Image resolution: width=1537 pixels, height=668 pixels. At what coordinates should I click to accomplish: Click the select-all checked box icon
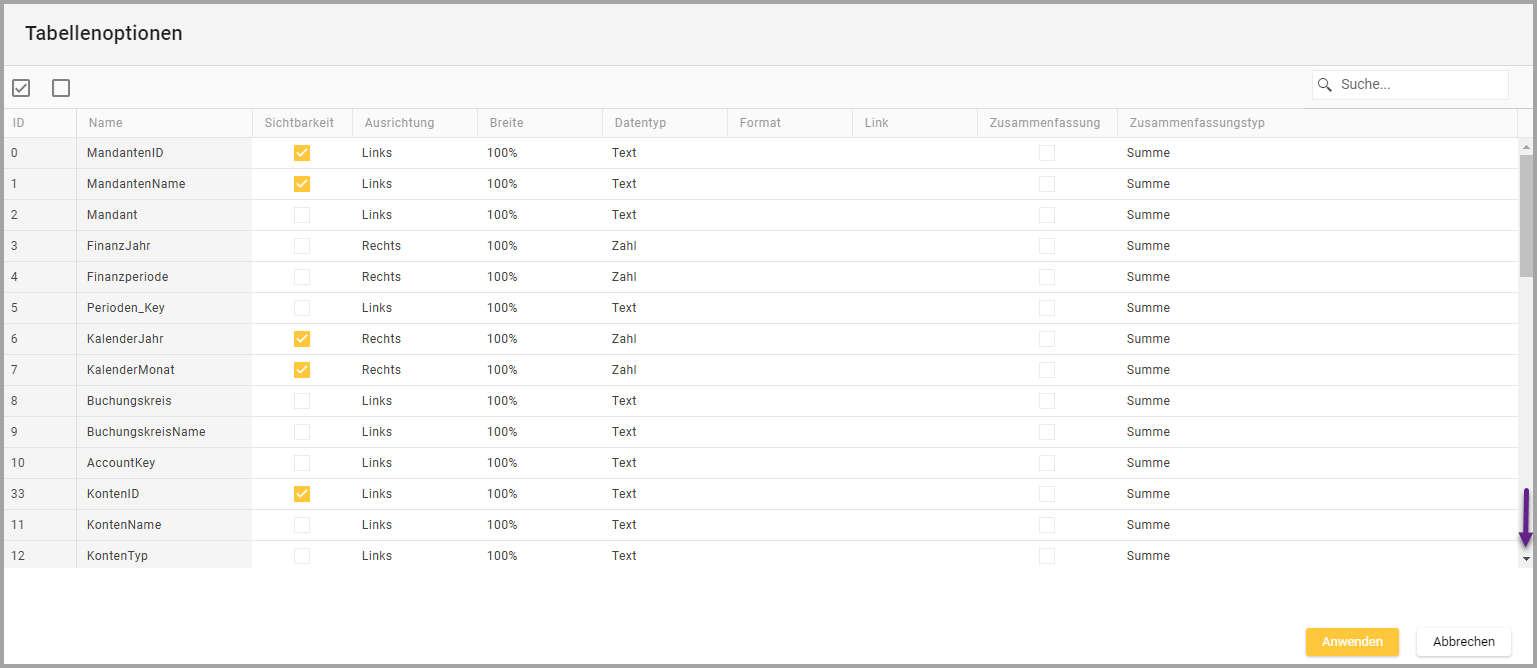[21, 88]
